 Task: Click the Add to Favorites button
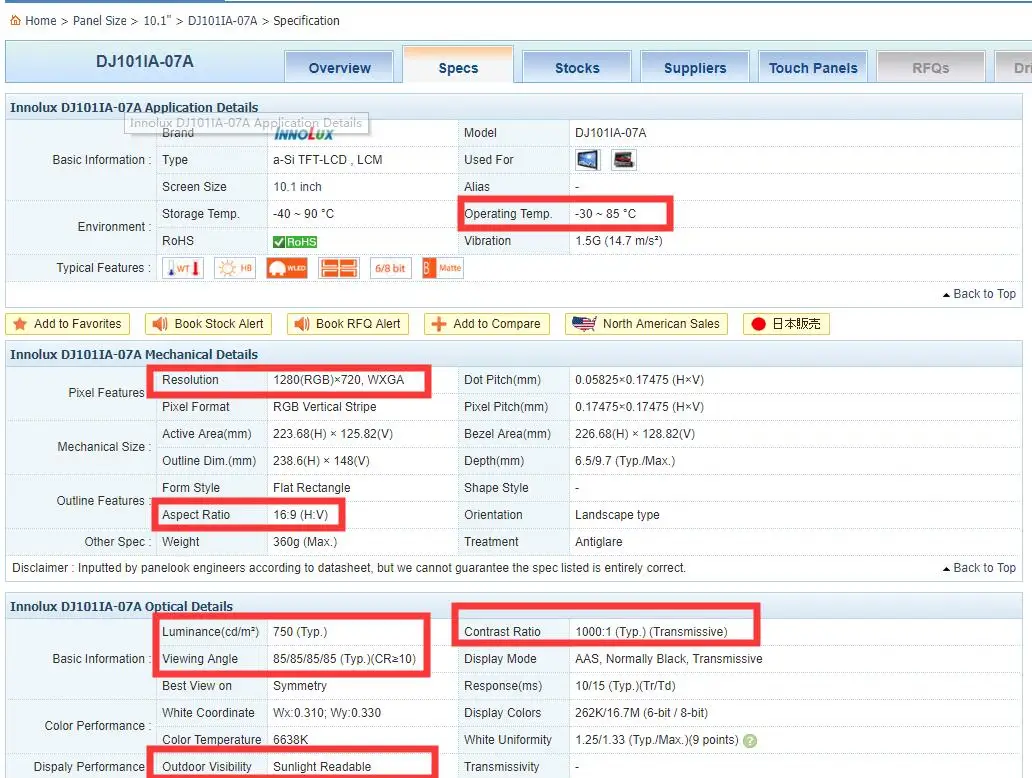click(68, 324)
